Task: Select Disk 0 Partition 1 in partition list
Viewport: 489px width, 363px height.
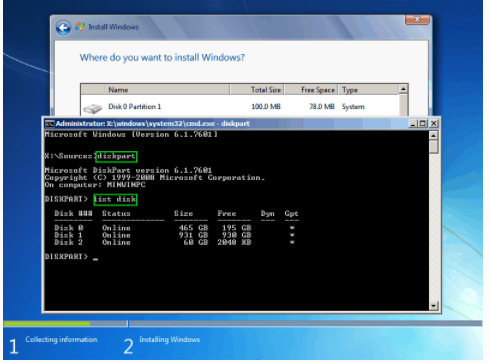Action: point(240,107)
